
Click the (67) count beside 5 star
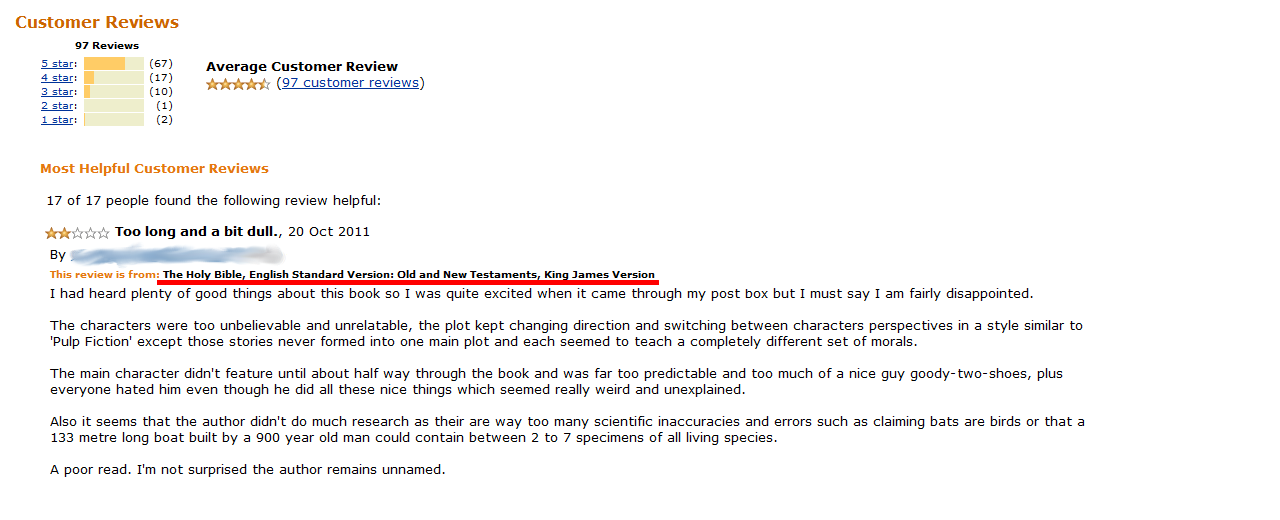pos(161,64)
